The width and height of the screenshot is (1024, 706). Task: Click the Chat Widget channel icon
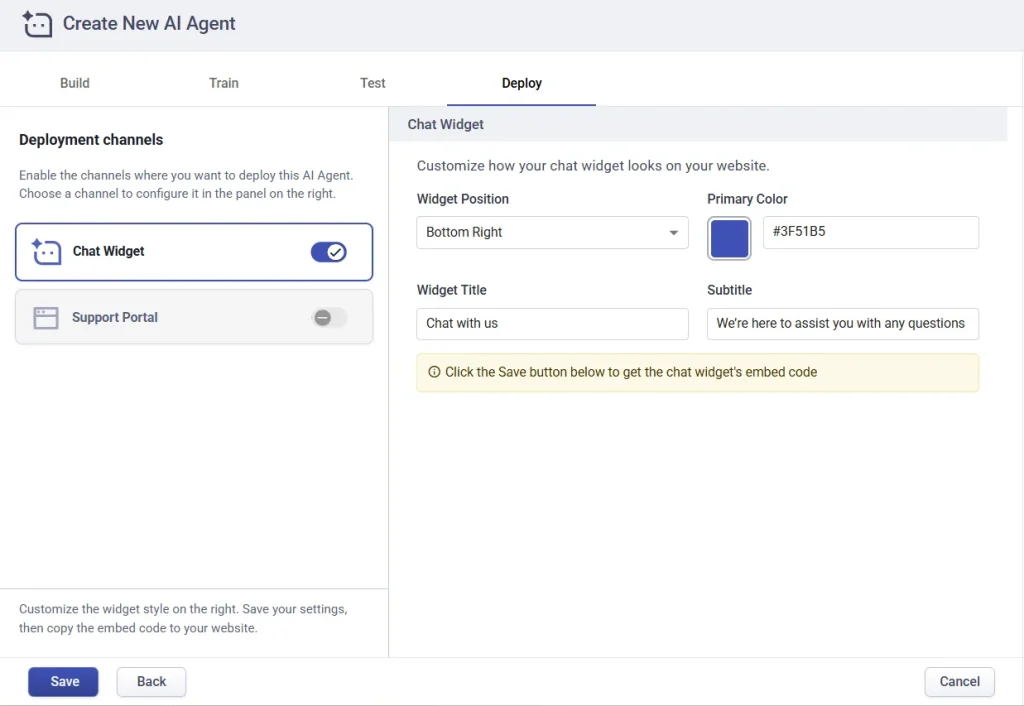[x=46, y=252]
